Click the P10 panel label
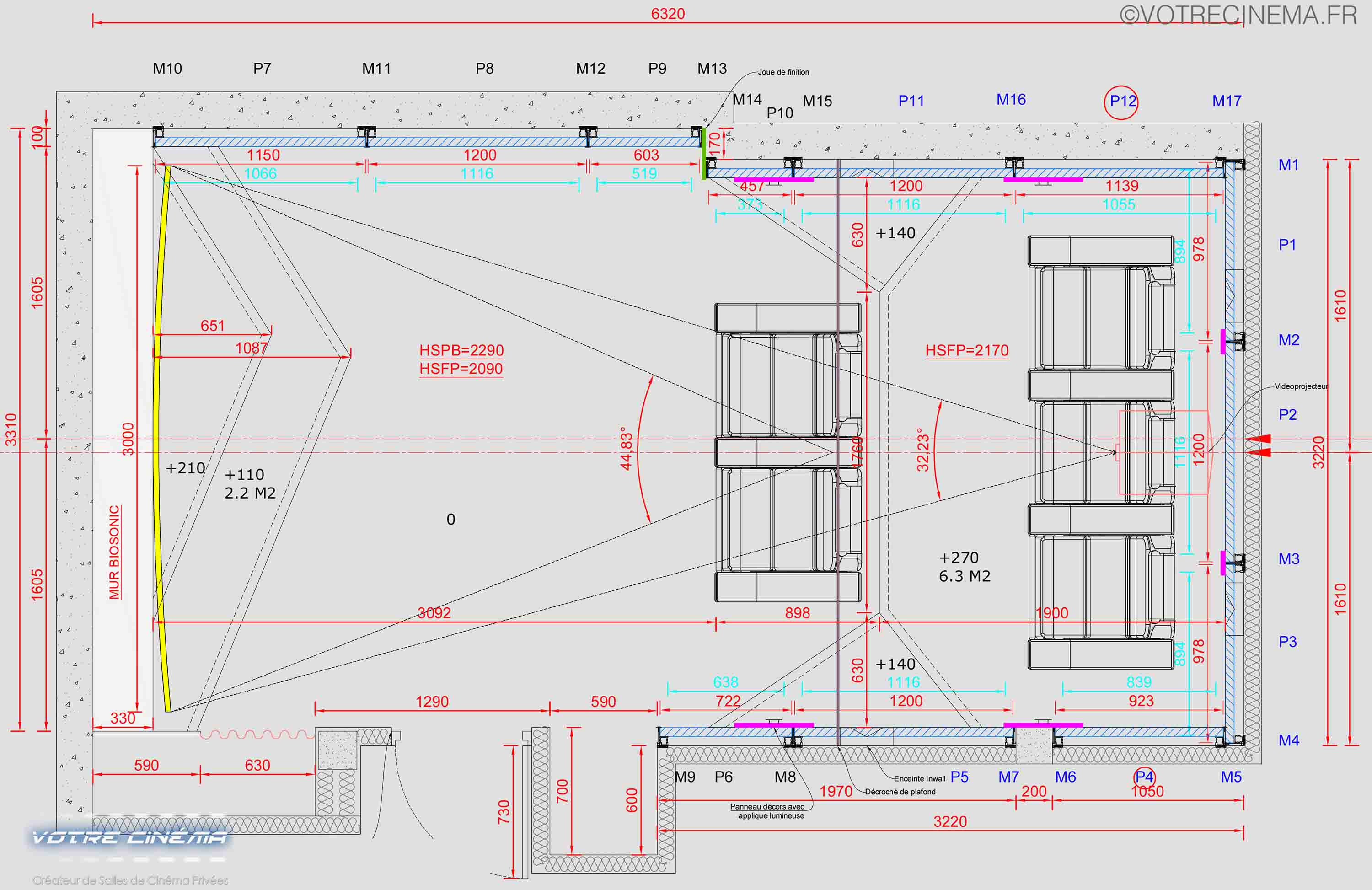The width and height of the screenshot is (1372, 890). pyautogui.click(x=779, y=113)
